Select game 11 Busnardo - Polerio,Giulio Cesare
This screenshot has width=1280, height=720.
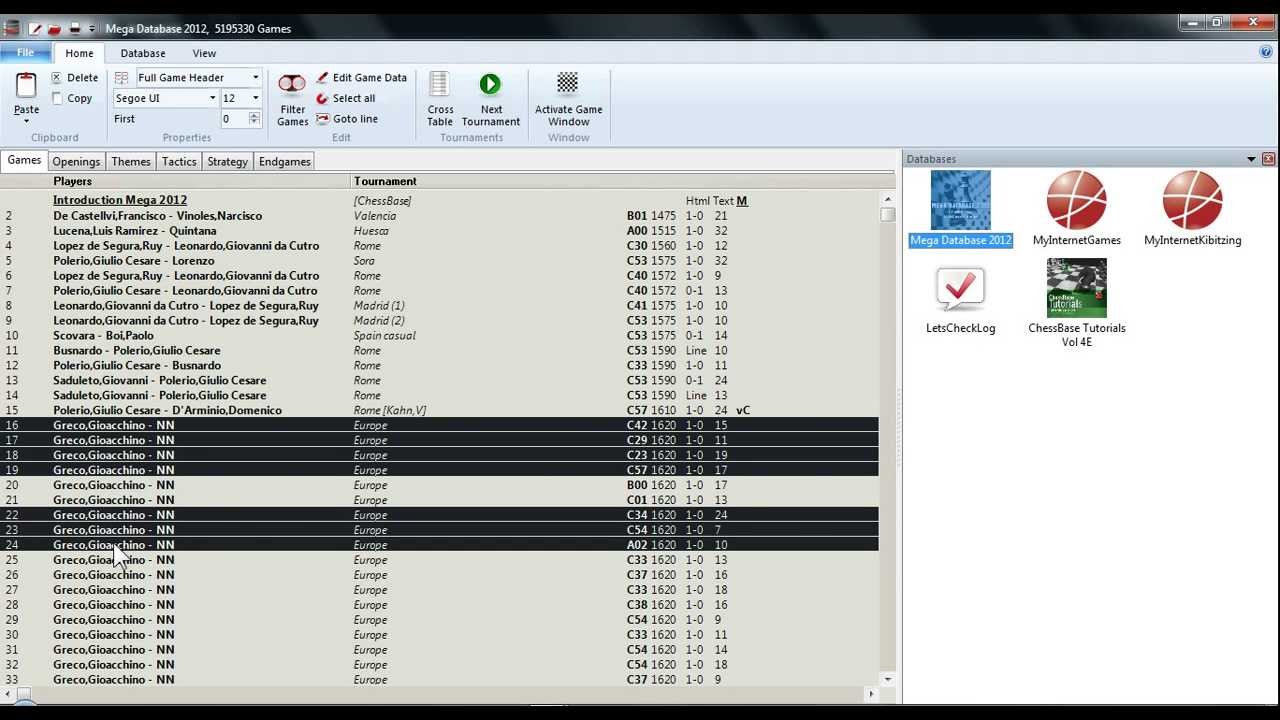(x=440, y=351)
